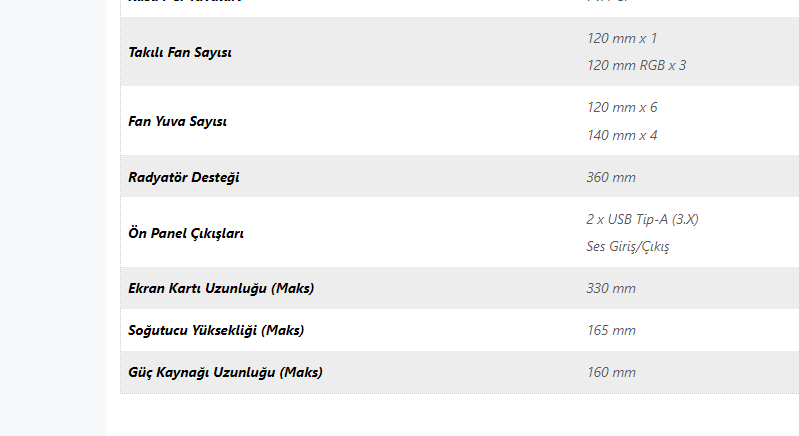Click the Takılı Fan Sayısı label
Viewport: 799px width, 436px height.
[180, 52]
